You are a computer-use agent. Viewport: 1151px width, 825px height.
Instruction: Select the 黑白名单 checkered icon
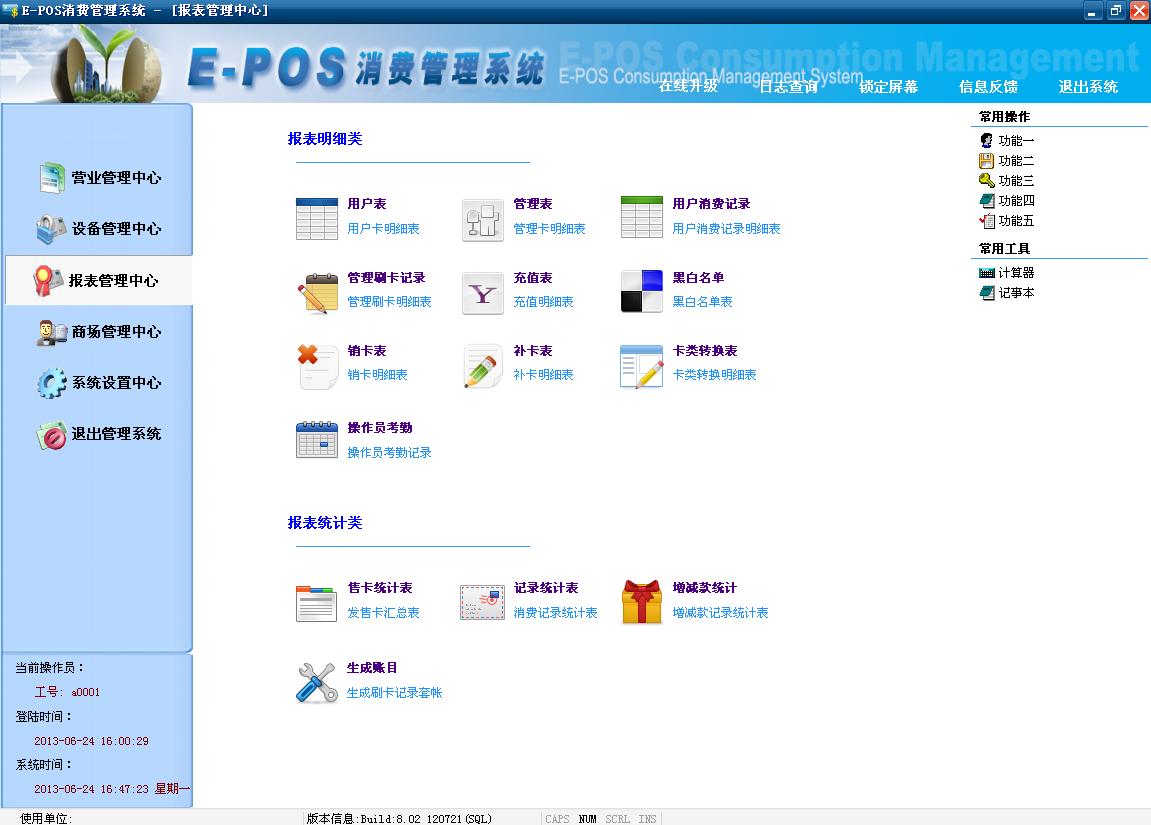click(641, 292)
